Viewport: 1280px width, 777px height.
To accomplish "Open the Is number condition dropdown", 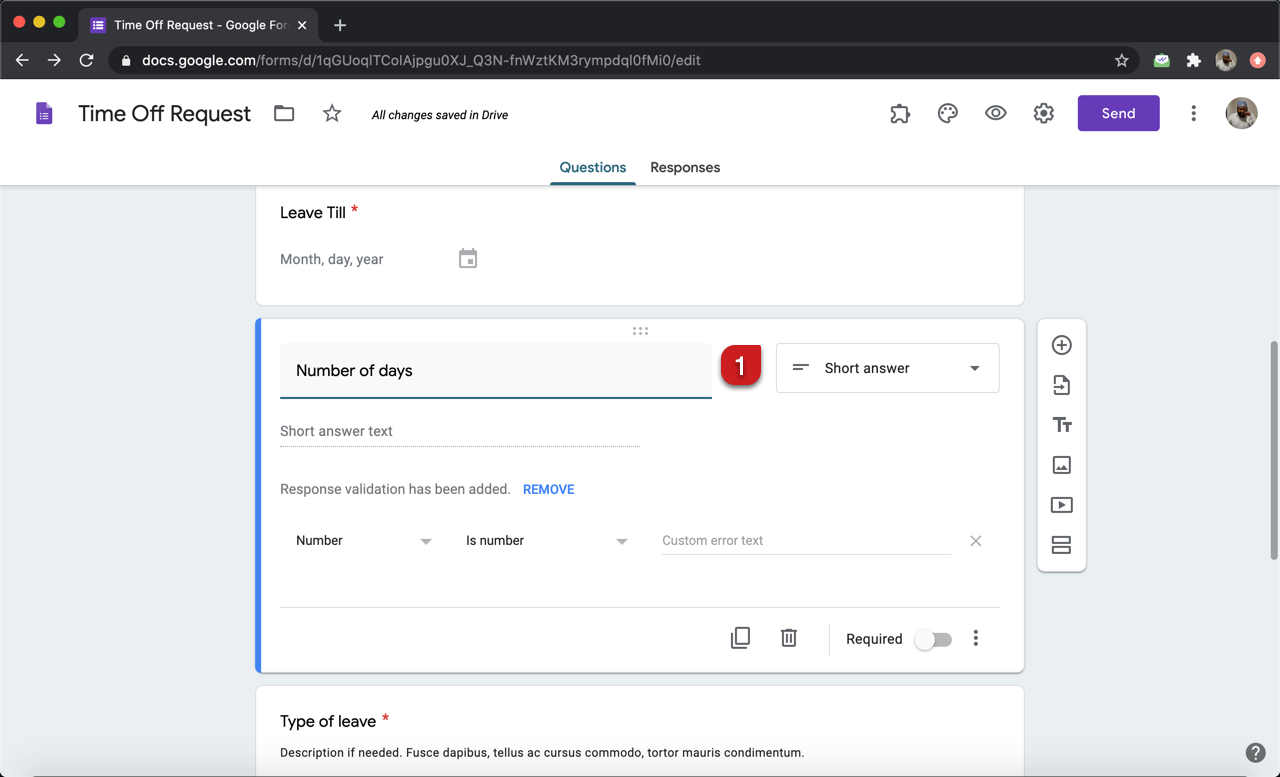I will click(x=546, y=541).
